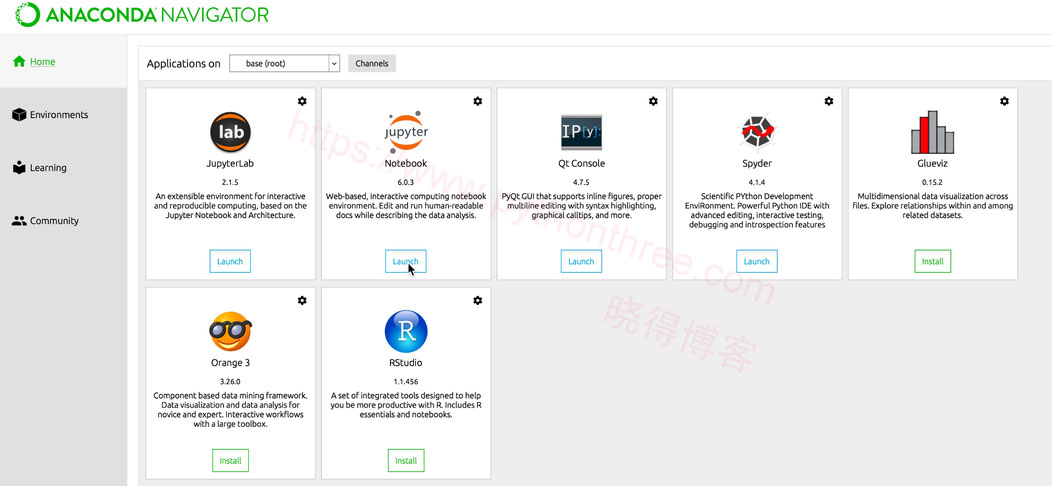This screenshot has width=1052, height=486.
Task: Install Glueviz
Action: (933, 261)
